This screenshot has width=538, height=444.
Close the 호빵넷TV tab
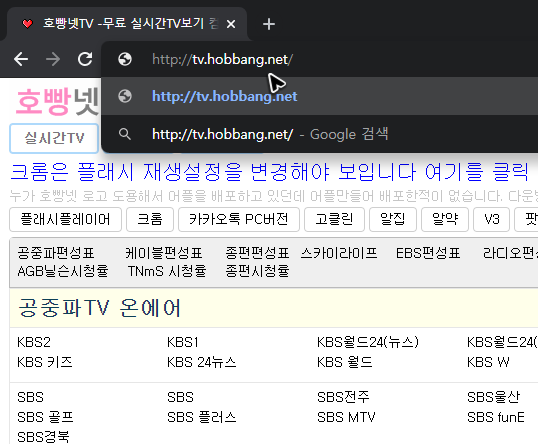tap(231, 24)
